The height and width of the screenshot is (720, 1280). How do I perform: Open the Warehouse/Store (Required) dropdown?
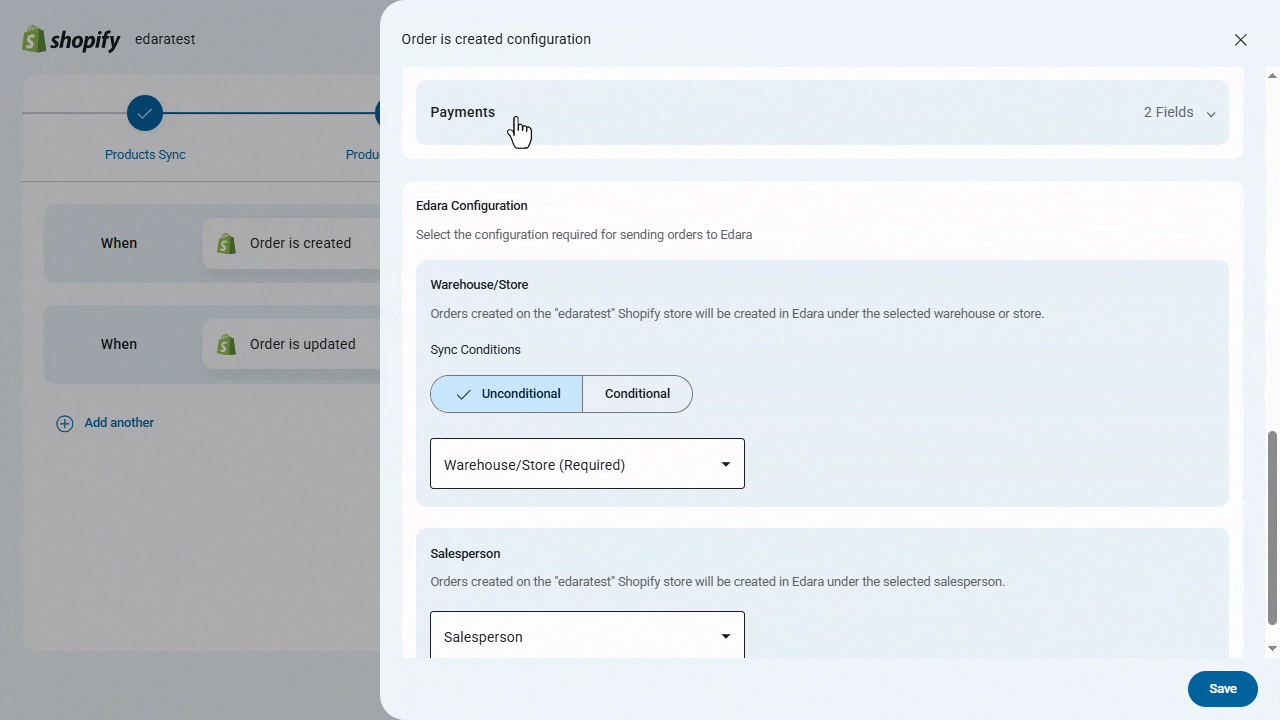tap(587, 464)
